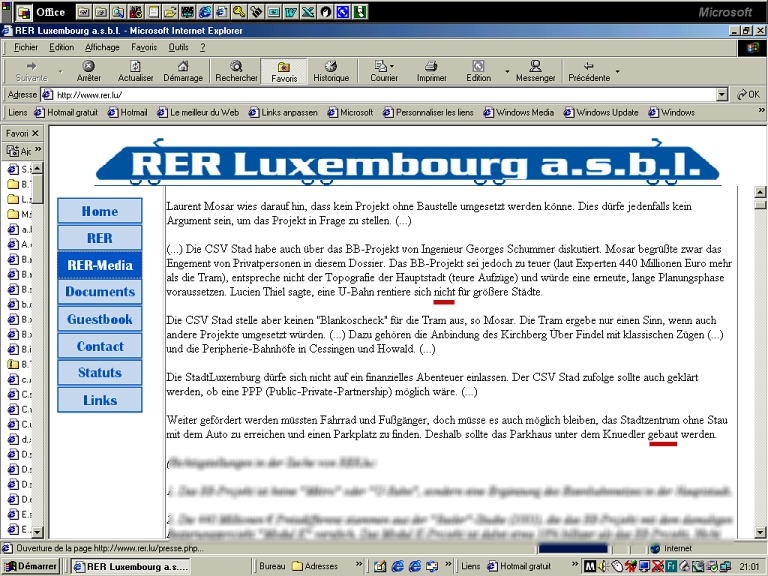Click Personnaliser les liens shortcut

(x=429, y=112)
